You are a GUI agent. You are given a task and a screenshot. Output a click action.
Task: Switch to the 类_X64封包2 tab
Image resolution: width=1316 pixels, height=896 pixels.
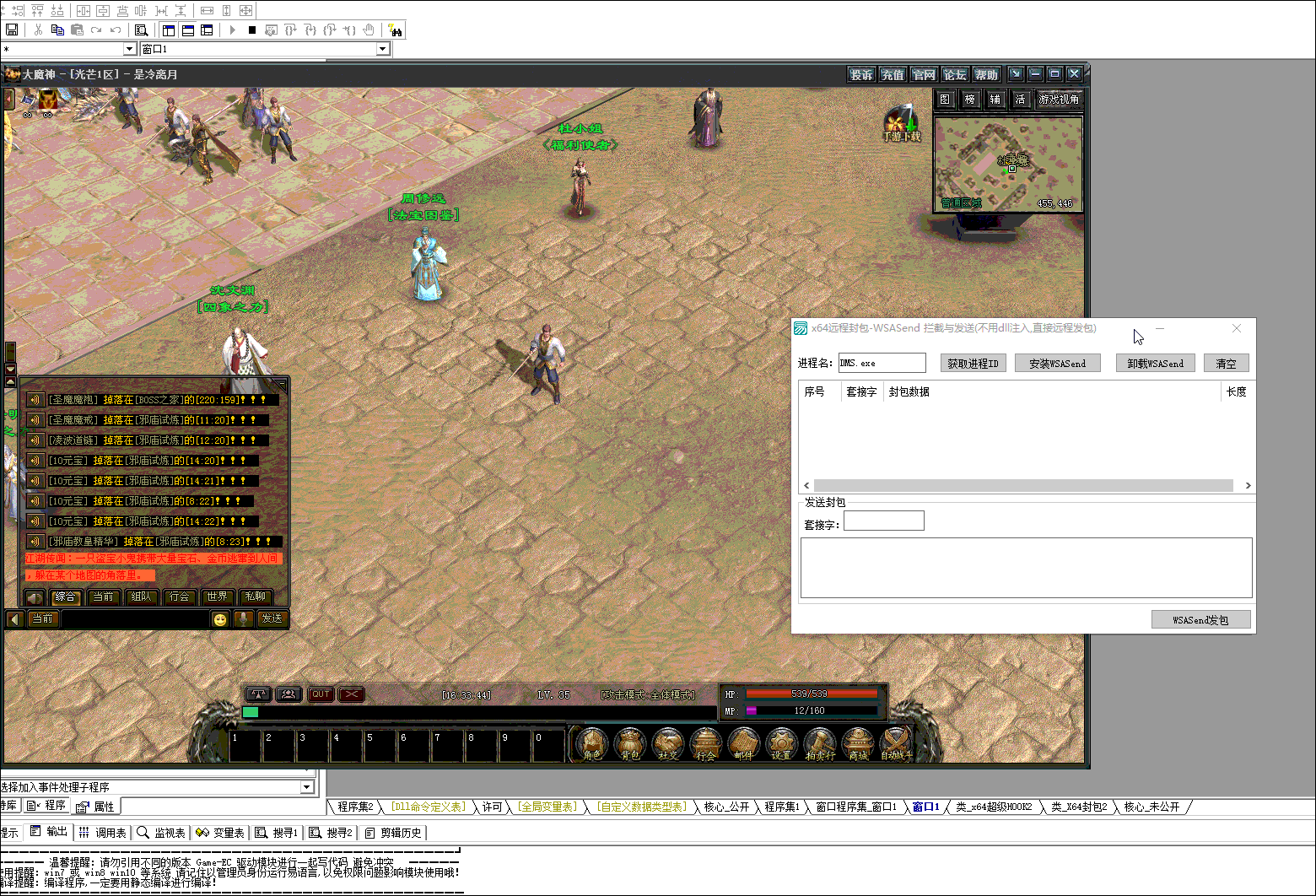click(x=1079, y=807)
